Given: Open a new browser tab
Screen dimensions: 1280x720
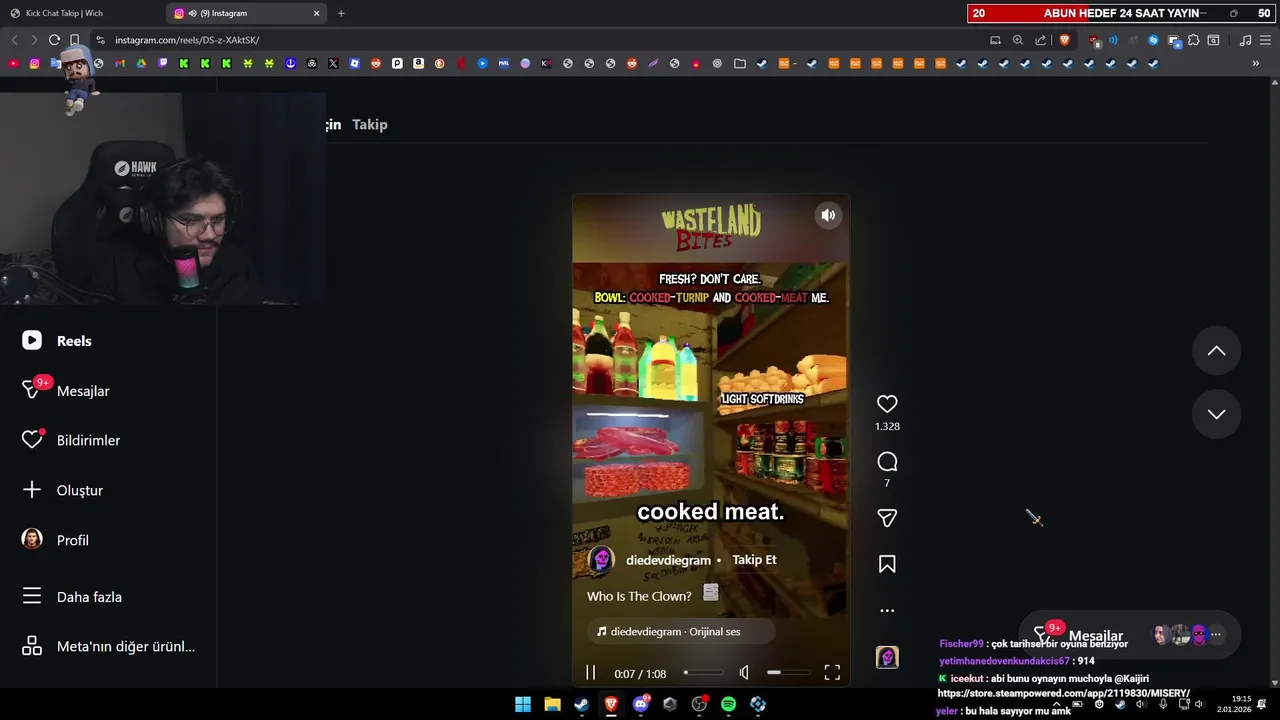Looking at the screenshot, I should click(x=341, y=13).
